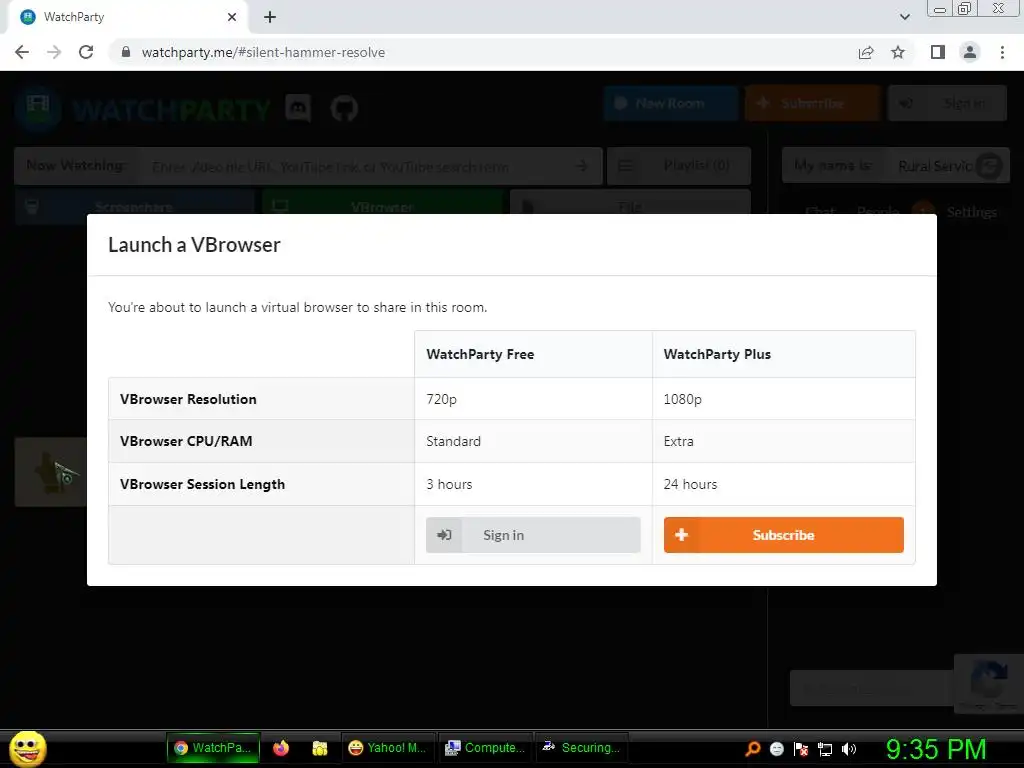1024x768 pixels.
Task: Expand the tab search chevron
Action: [x=904, y=17]
